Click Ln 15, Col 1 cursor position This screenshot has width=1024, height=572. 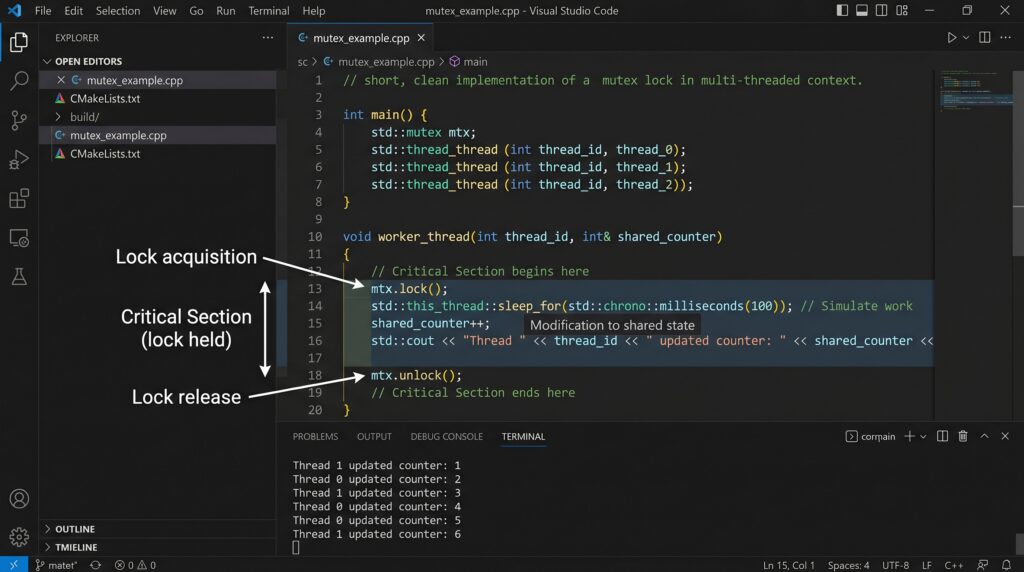(789, 565)
